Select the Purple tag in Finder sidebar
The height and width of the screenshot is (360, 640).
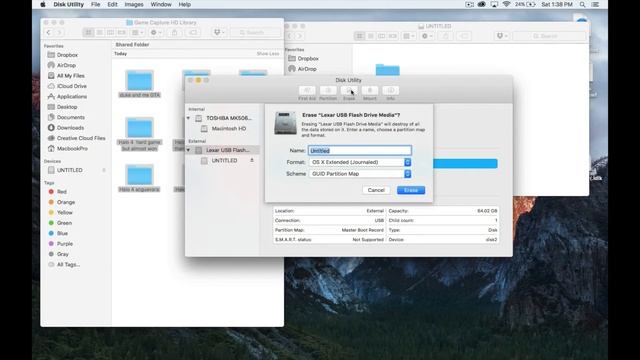(65, 244)
